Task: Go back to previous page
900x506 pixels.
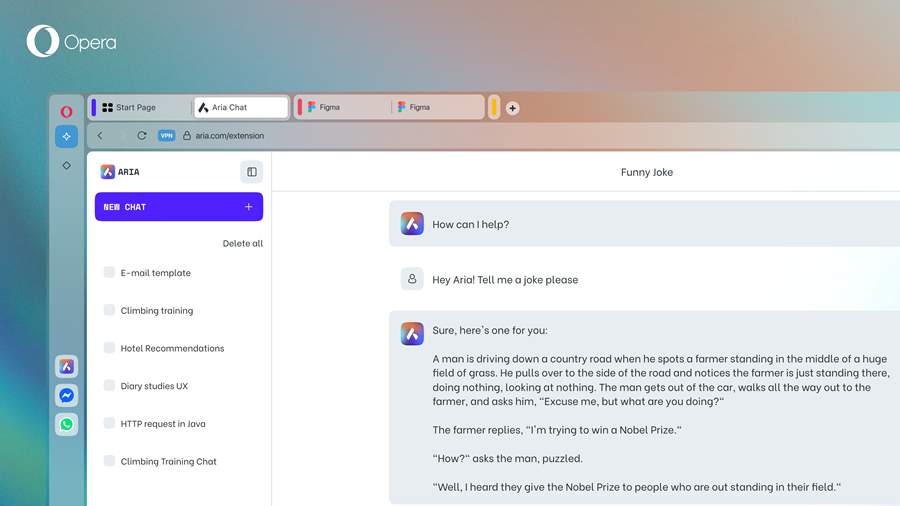Action: (x=100, y=136)
